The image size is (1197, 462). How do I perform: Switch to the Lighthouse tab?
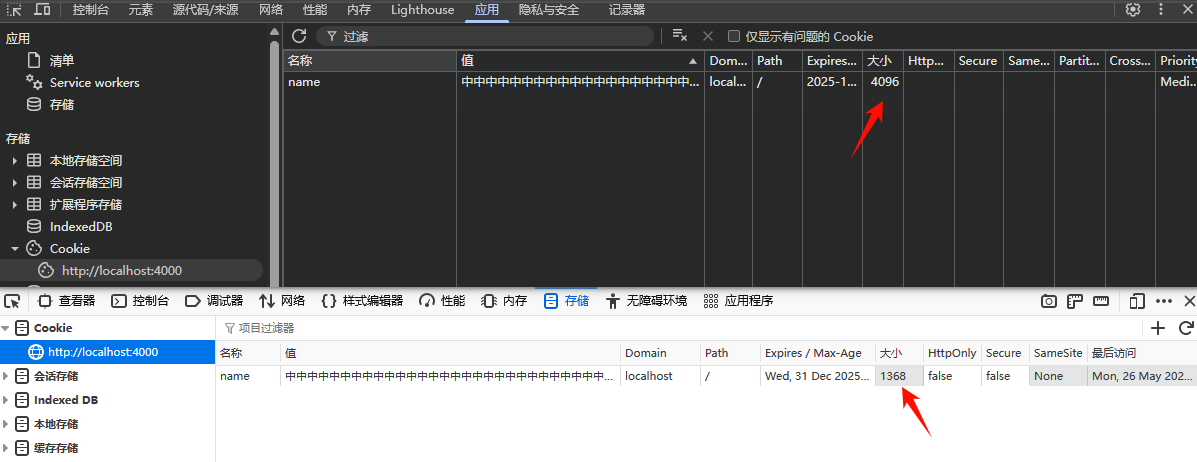[x=422, y=10]
